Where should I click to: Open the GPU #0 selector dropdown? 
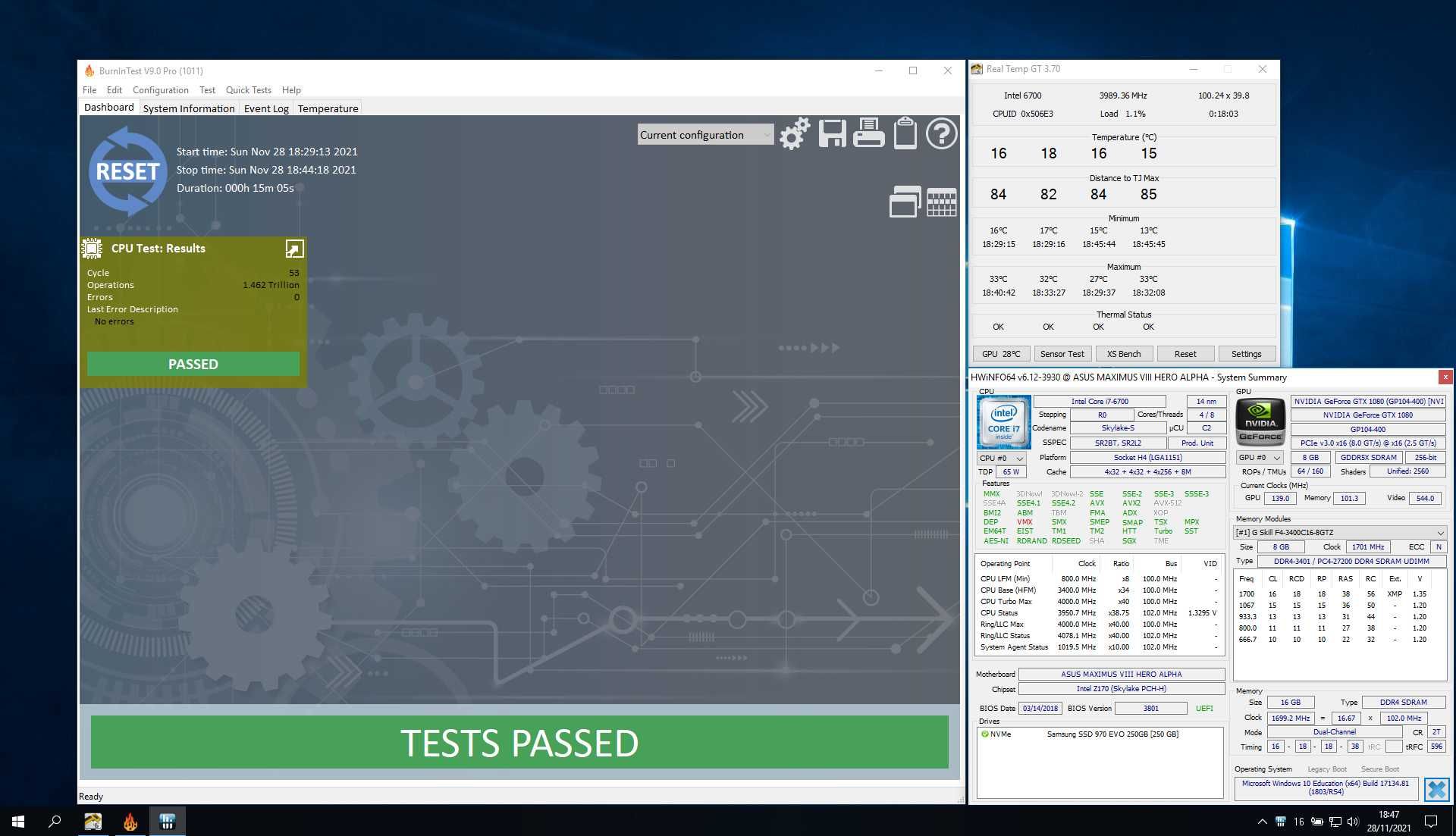(x=1259, y=457)
